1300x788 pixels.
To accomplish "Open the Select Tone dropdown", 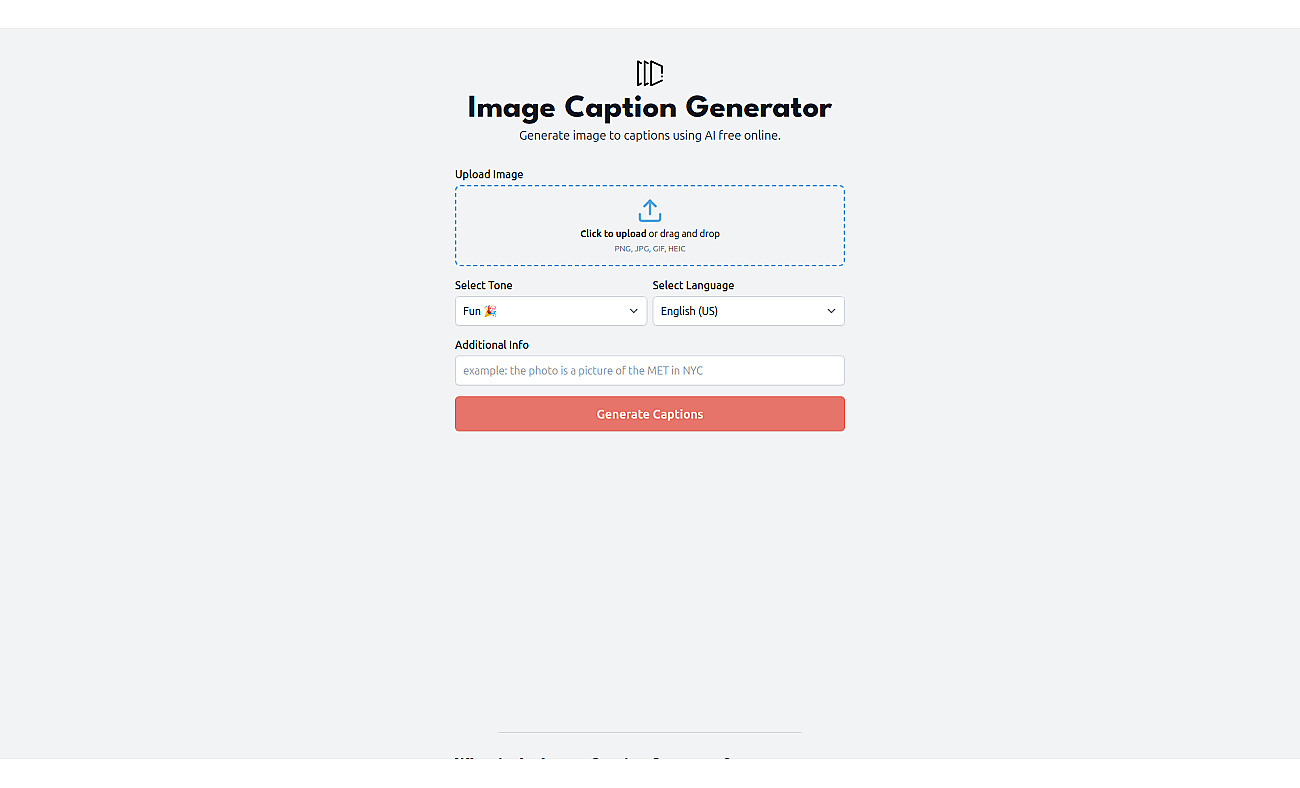I will pyautogui.click(x=551, y=311).
